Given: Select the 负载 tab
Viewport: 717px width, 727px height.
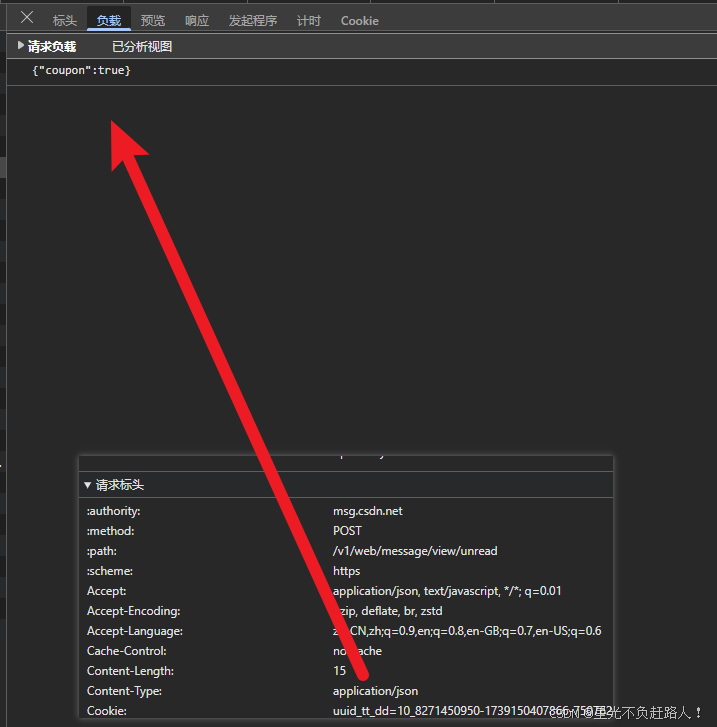Looking at the screenshot, I should pyautogui.click(x=108, y=20).
